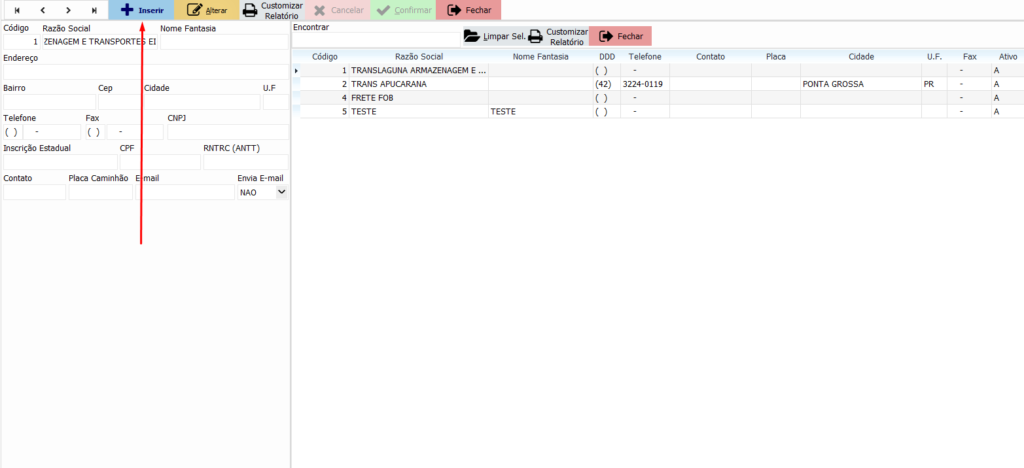Click next record navigation arrow
Viewport: 1024px width, 468px height.
(x=68, y=10)
